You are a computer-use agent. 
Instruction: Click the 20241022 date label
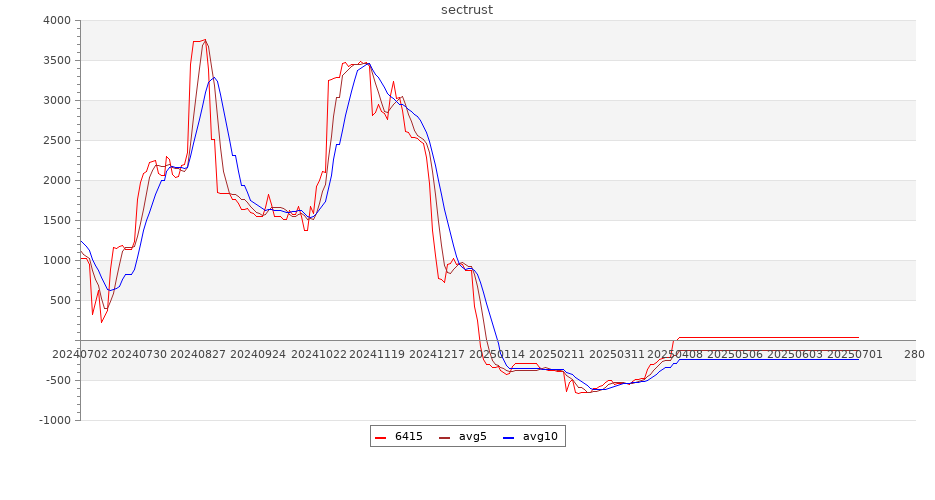click(312, 354)
